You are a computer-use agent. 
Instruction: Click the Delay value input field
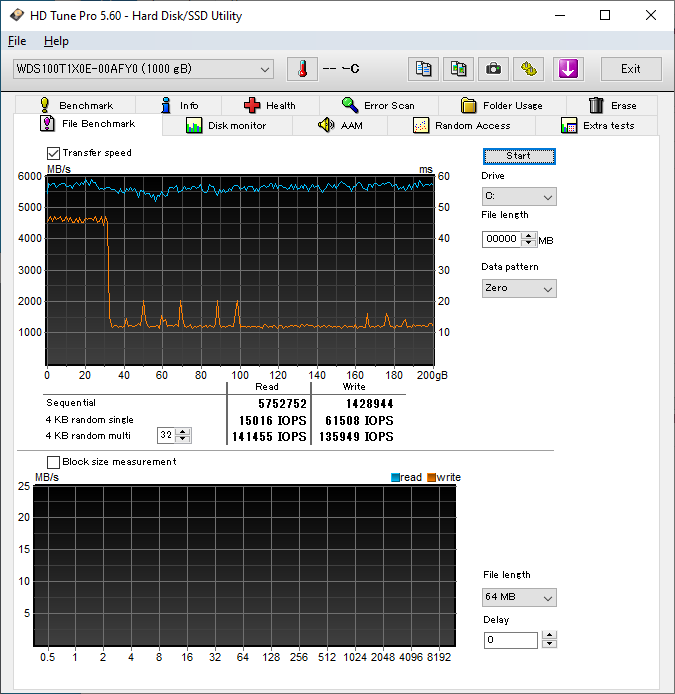click(510, 640)
